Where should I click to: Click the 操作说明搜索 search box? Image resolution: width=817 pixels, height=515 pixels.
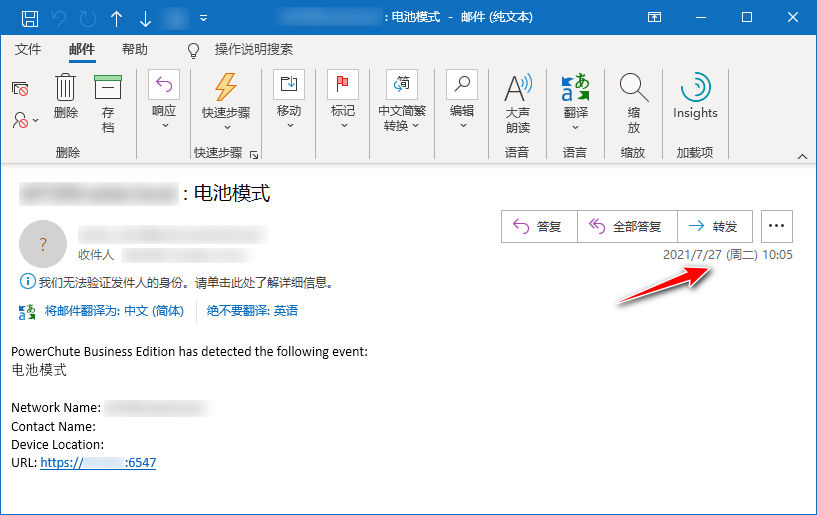[x=253, y=49]
